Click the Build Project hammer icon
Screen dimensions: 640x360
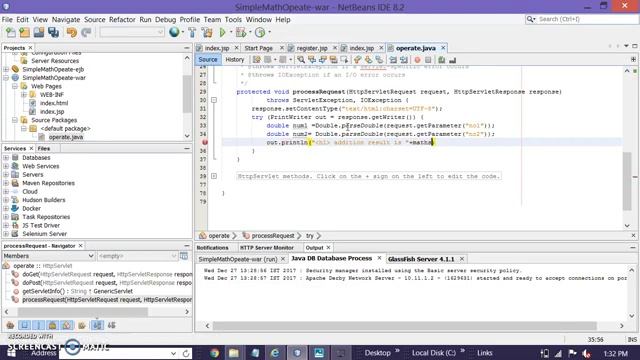(x=192, y=32)
